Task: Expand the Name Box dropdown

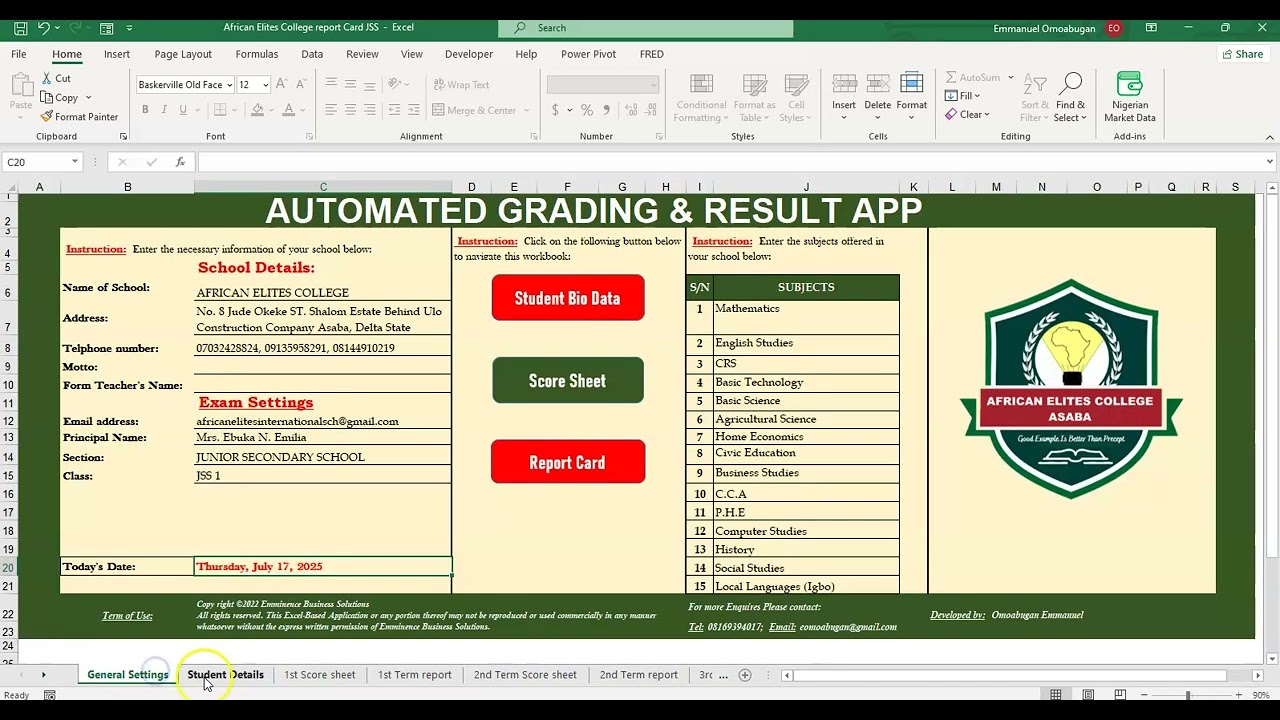Action: point(74,162)
